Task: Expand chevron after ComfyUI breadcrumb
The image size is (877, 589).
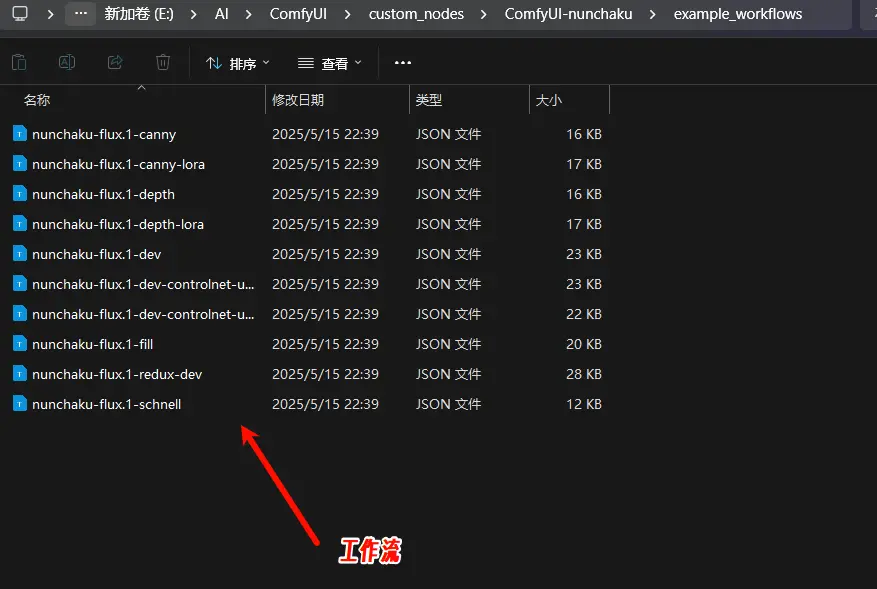Action: (x=347, y=14)
